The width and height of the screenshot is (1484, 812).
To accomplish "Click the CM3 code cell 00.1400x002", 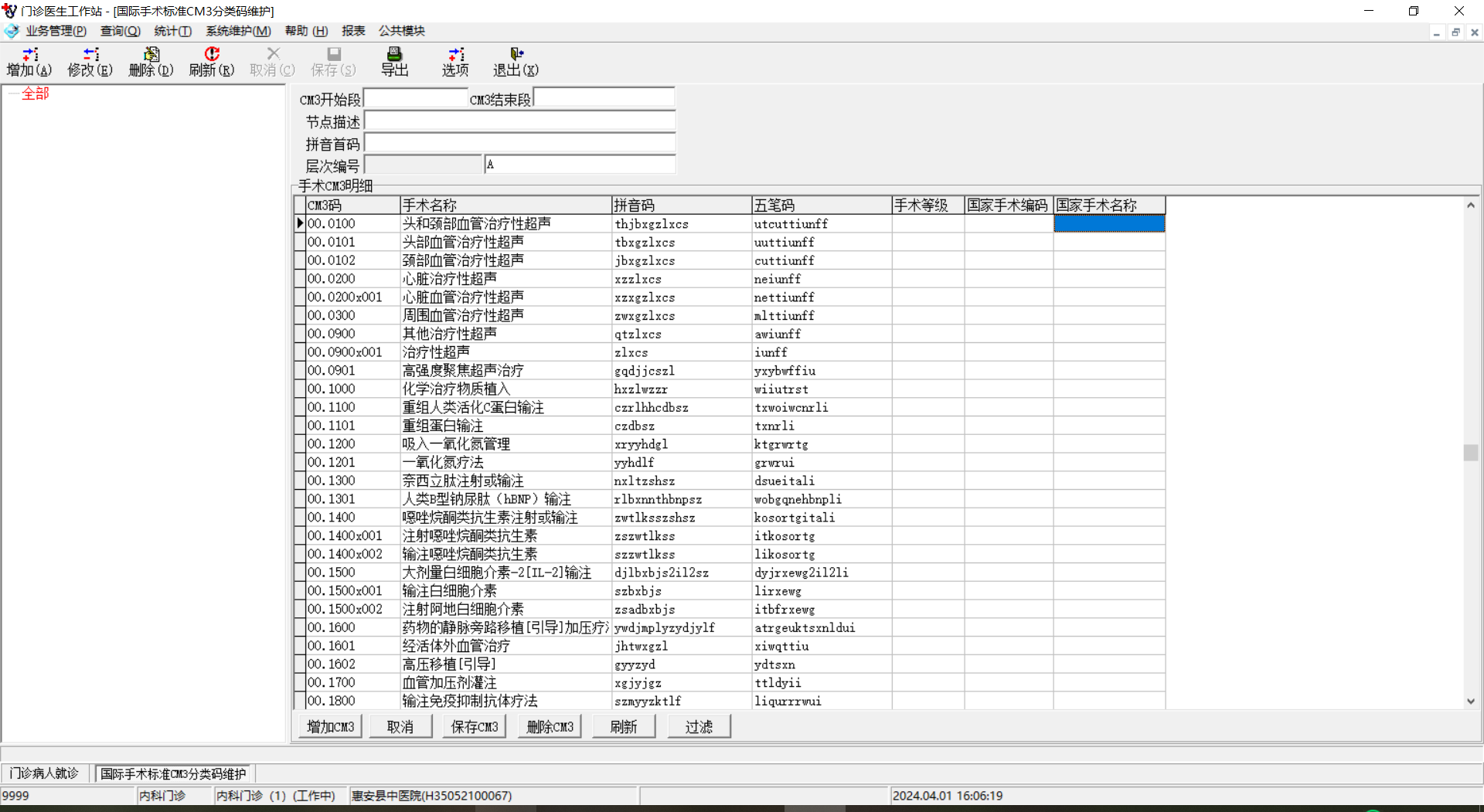I will (x=352, y=554).
